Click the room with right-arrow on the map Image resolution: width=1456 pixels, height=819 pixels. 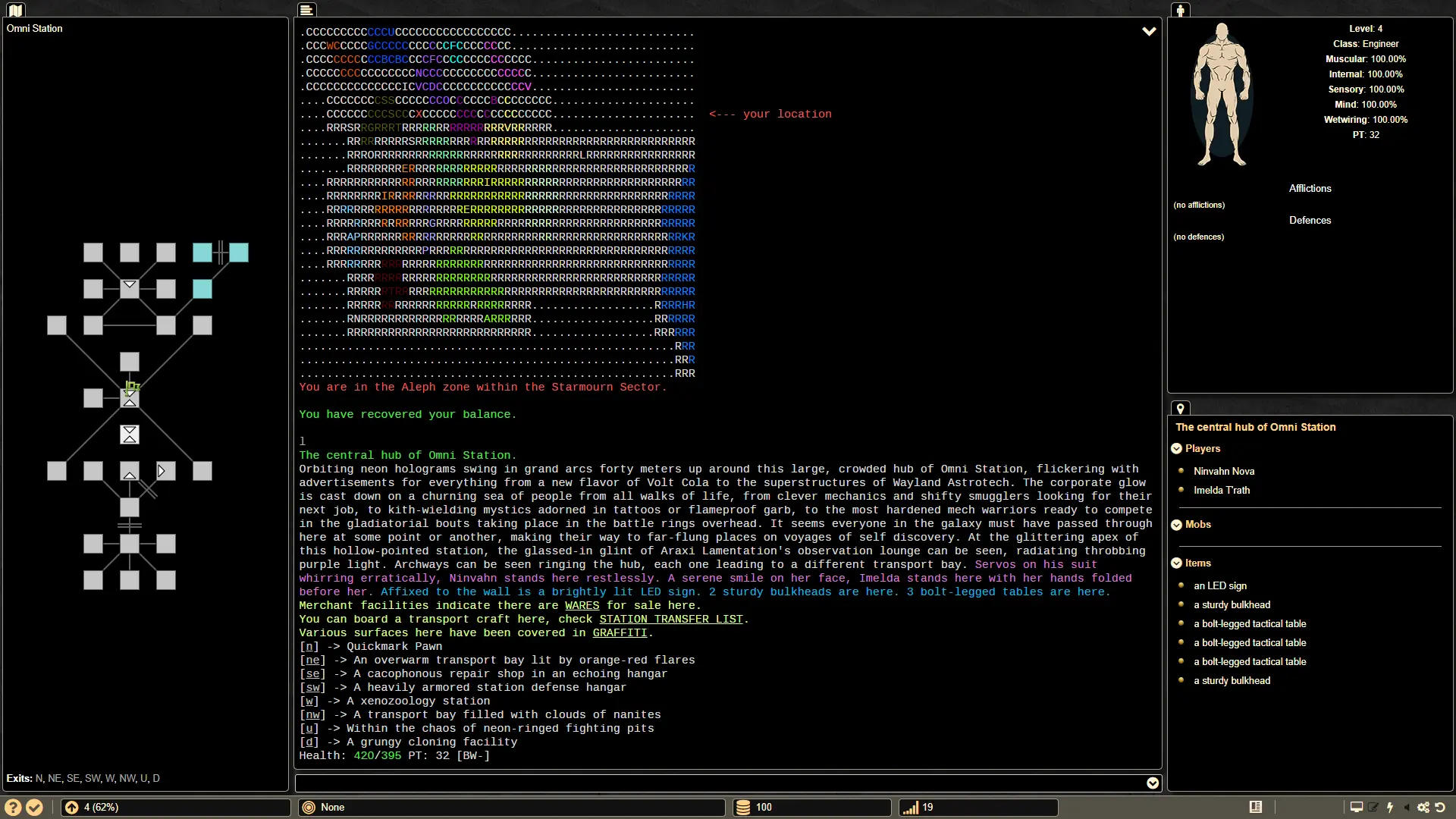pyautogui.click(x=165, y=471)
